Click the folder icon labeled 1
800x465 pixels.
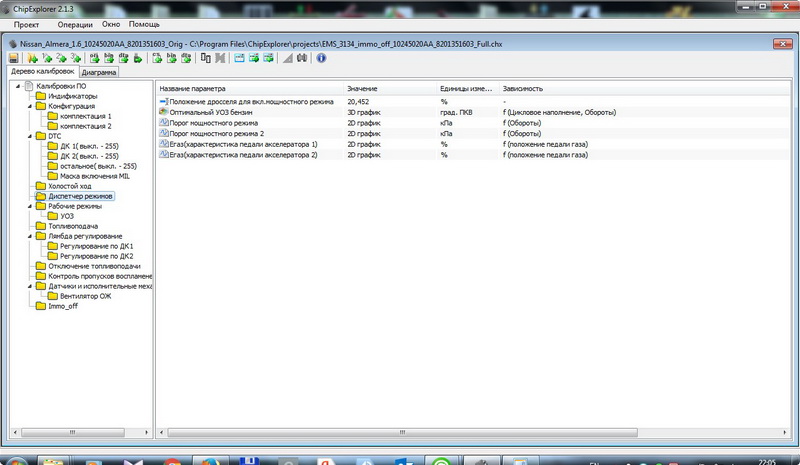[49, 58]
